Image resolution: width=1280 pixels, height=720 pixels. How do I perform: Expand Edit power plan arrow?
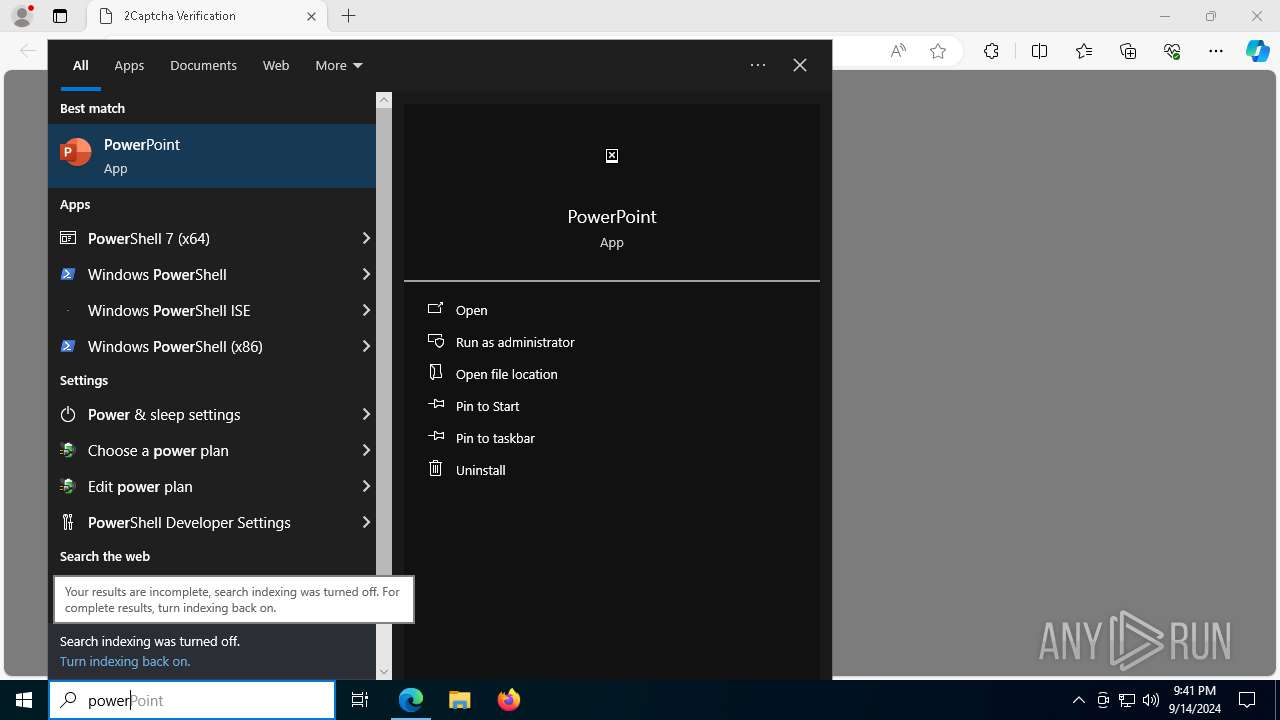tap(366, 486)
